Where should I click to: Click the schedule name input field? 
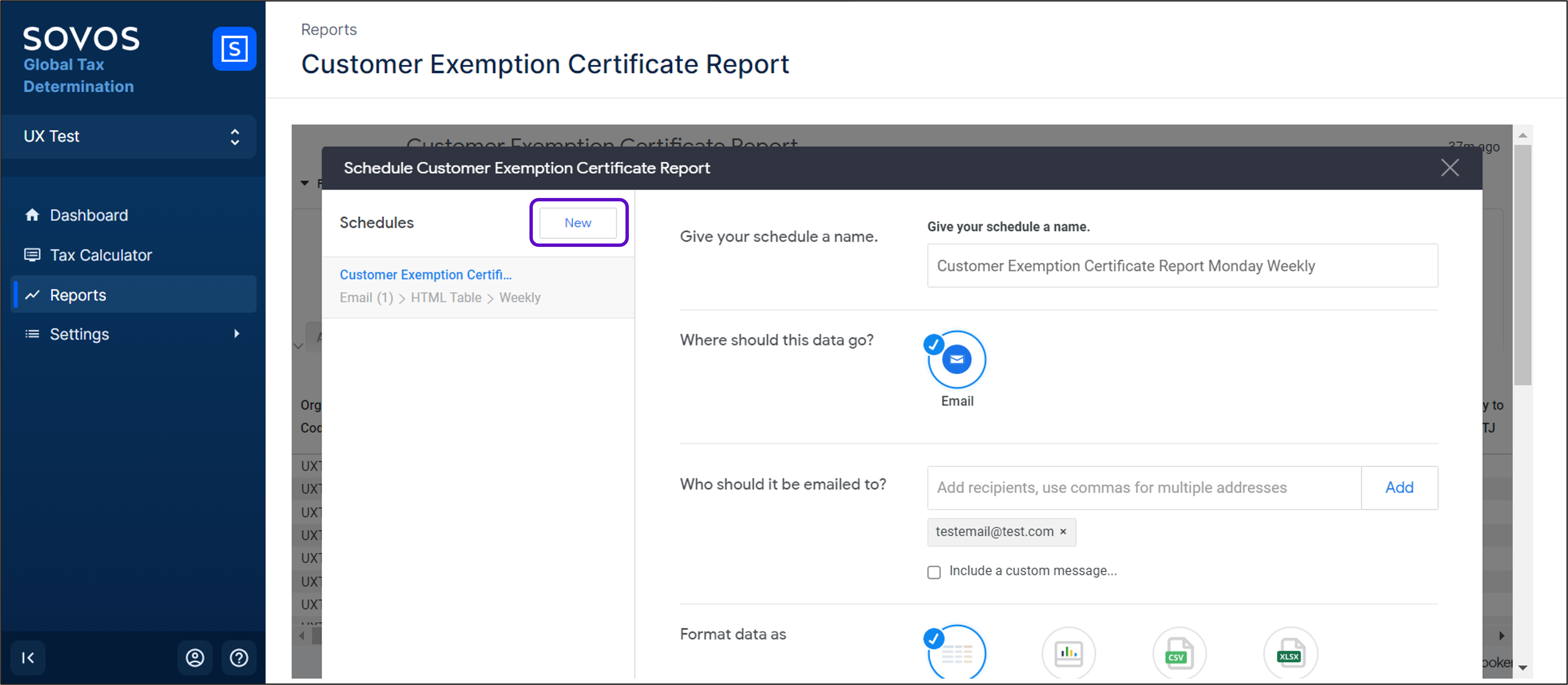click(1182, 266)
